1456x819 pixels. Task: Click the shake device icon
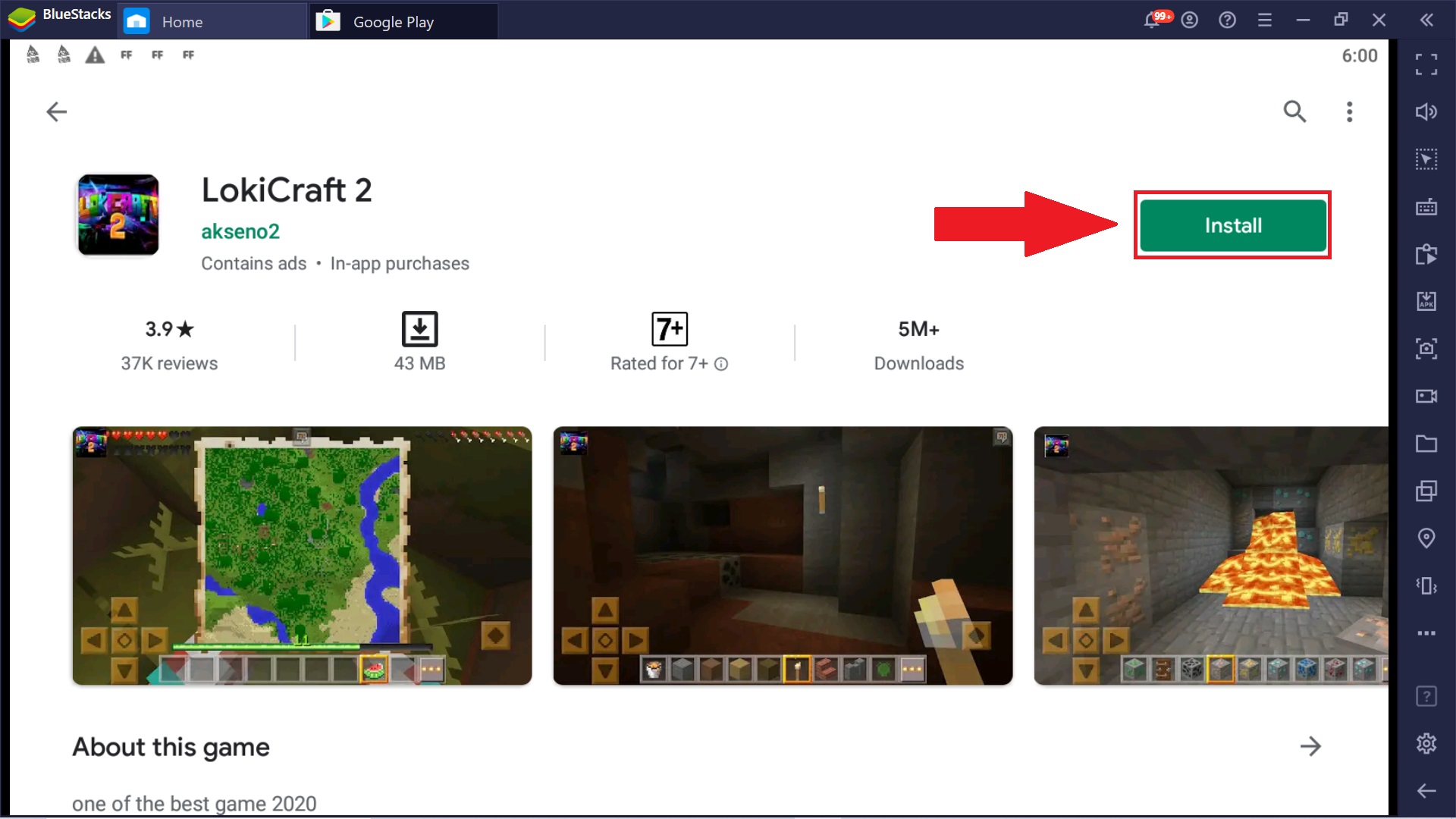point(1426,585)
